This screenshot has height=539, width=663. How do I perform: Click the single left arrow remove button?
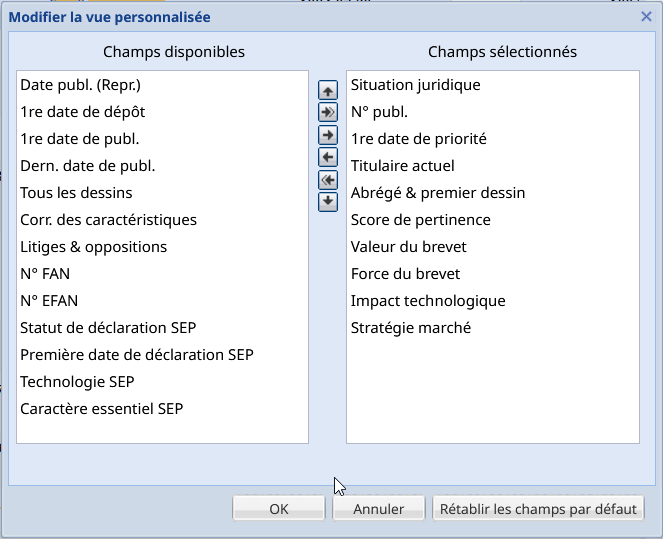pyautogui.click(x=327, y=157)
